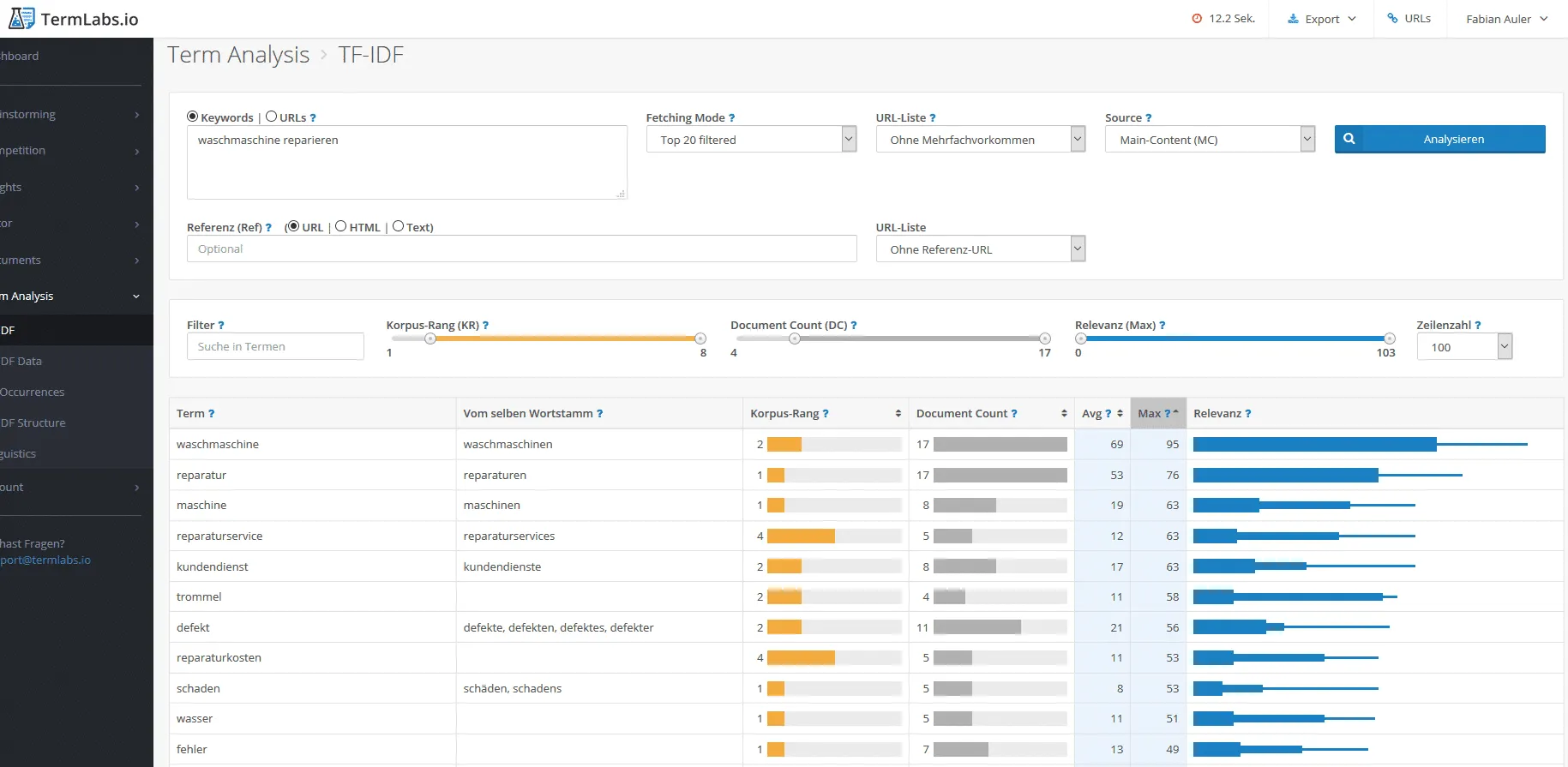Click the Analysieren button
The width and height of the screenshot is (1568, 767).
point(1439,139)
